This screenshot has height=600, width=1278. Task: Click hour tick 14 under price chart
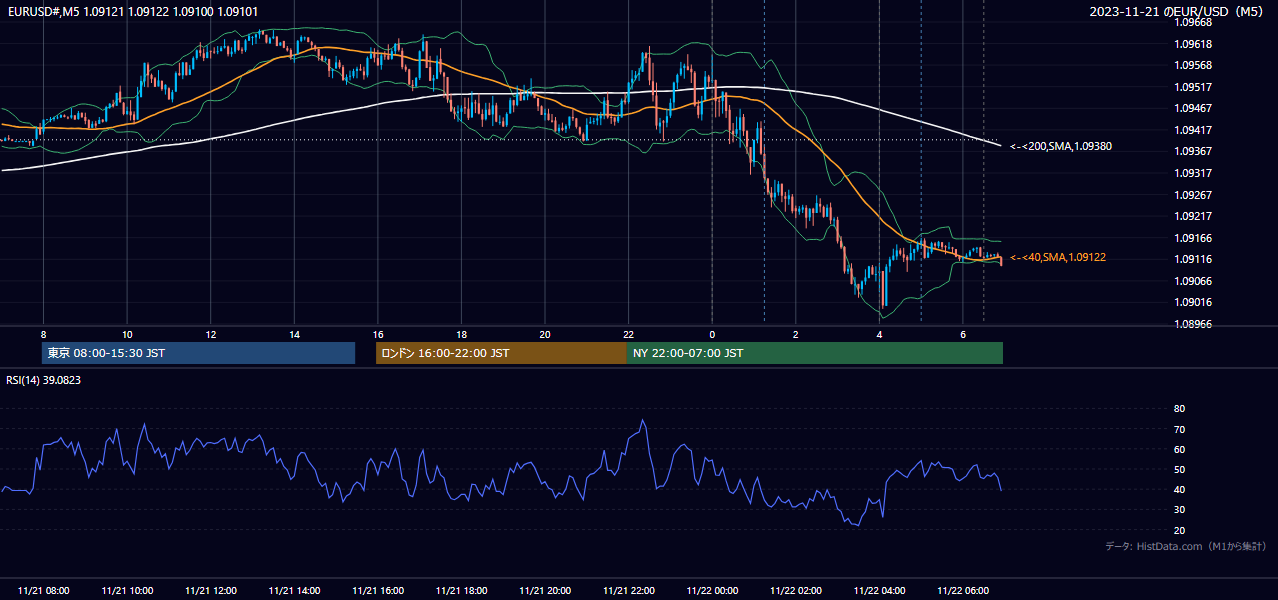click(x=294, y=334)
